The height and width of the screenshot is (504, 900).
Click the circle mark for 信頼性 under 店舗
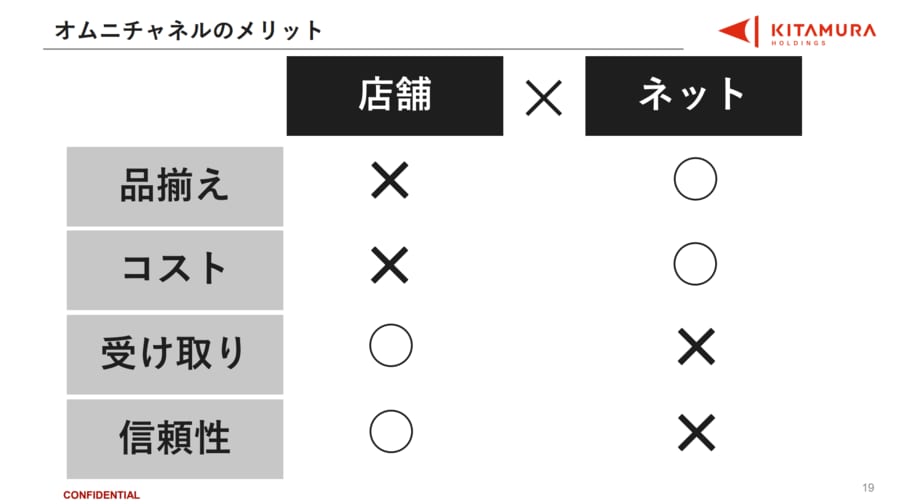tap(390, 431)
